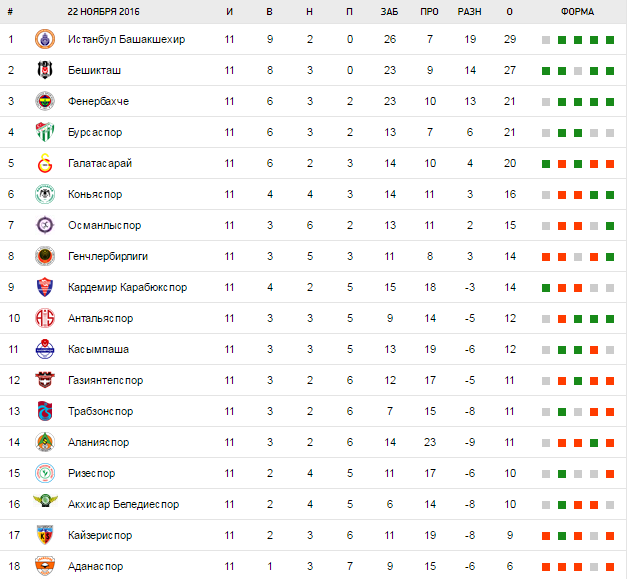Click the Istanbul Başakşehir club logo
Image resolution: width=635 pixels, height=579 pixels.
click(x=42, y=40)
